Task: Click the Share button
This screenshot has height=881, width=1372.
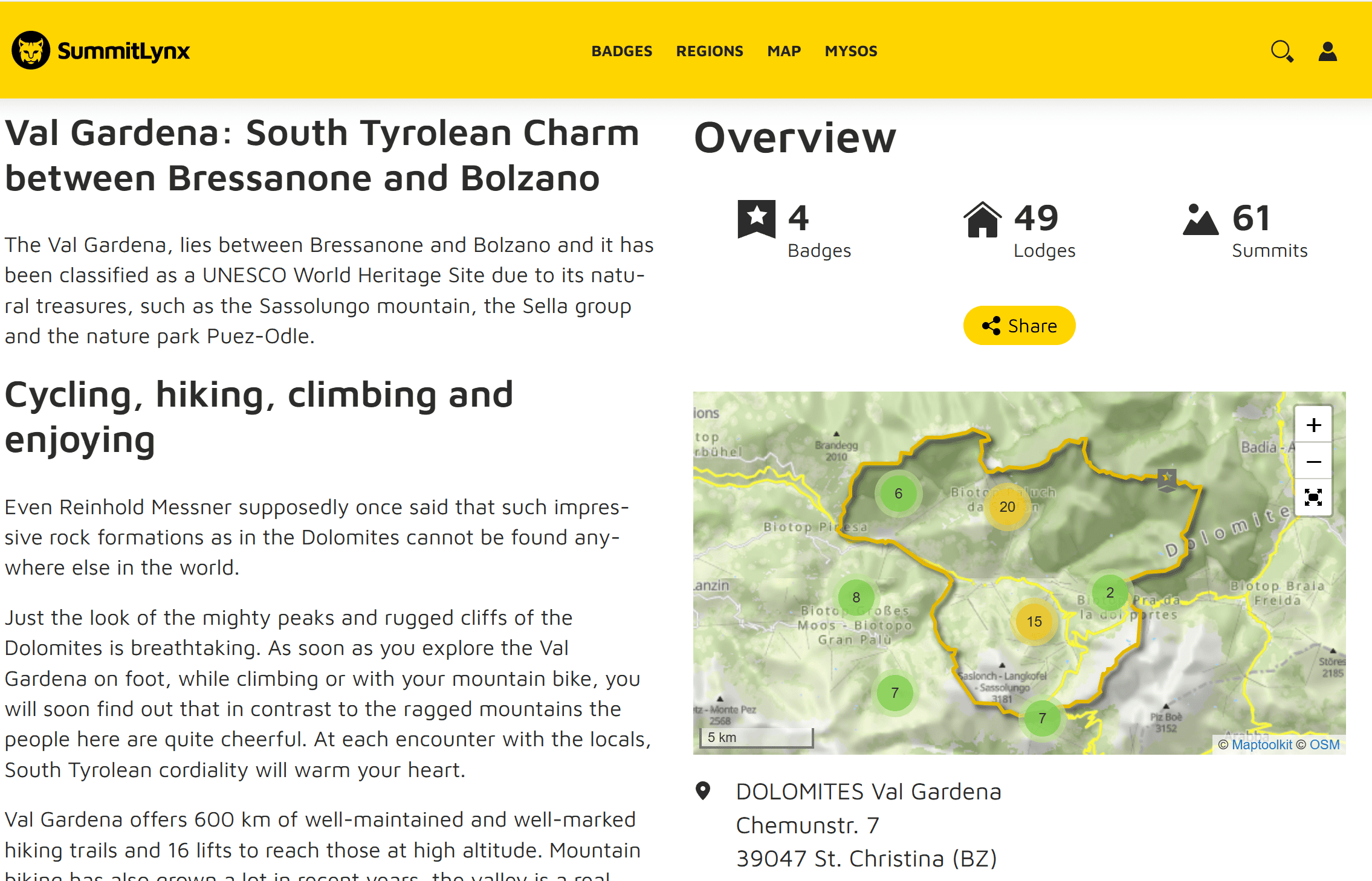Action: pyautogui.click(x=1019, y=325)
